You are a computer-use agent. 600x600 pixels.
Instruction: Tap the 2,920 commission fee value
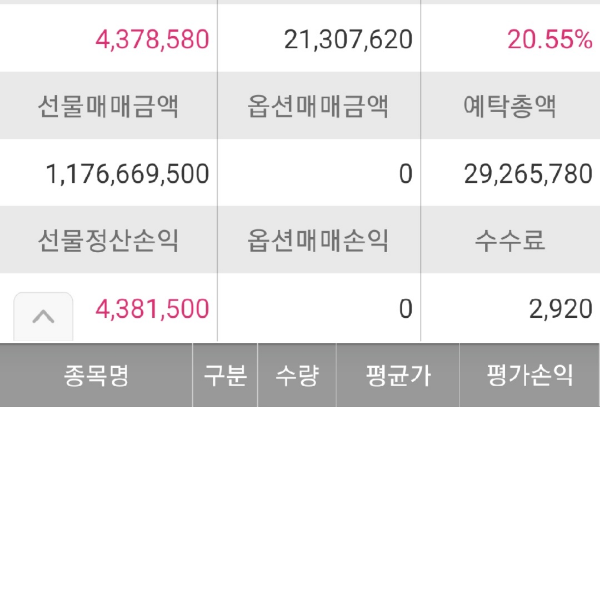point(560,309)
